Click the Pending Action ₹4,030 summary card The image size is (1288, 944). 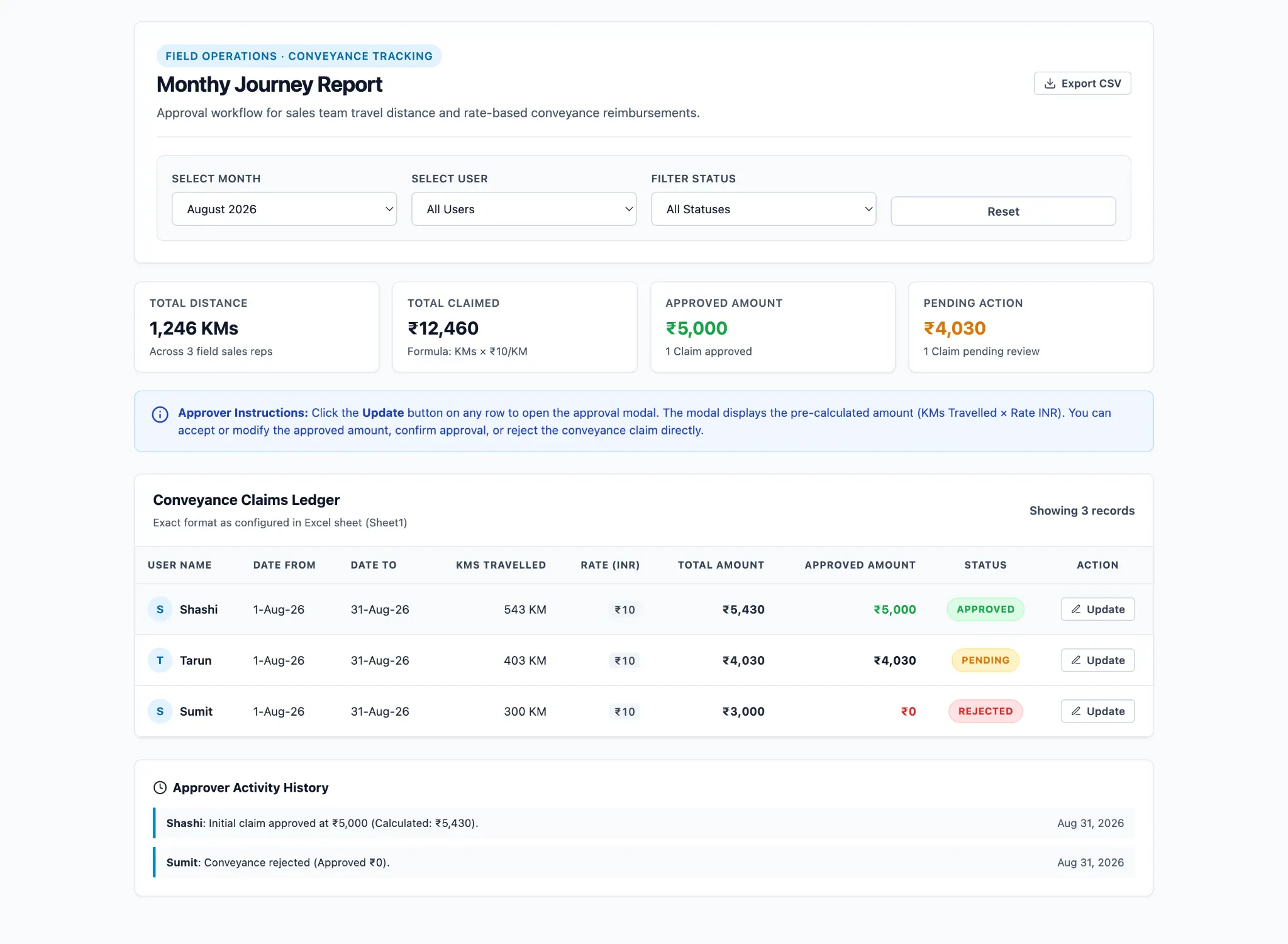pos(1031,327)
